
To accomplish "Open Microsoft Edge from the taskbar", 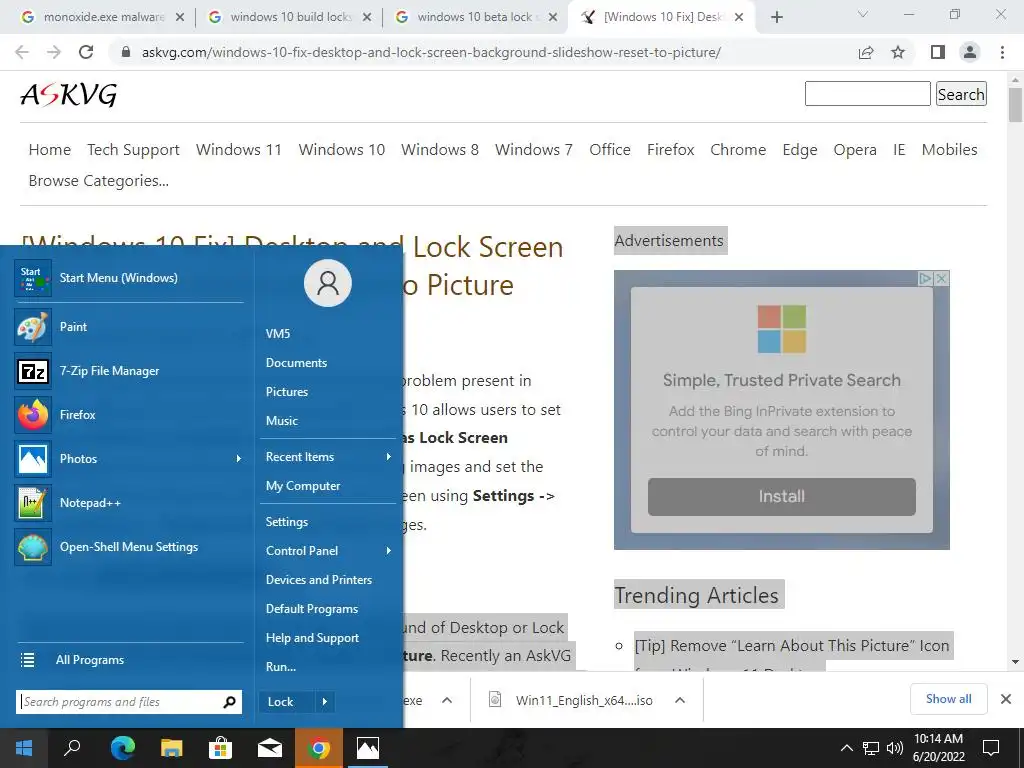I will (x=122, y=748).
